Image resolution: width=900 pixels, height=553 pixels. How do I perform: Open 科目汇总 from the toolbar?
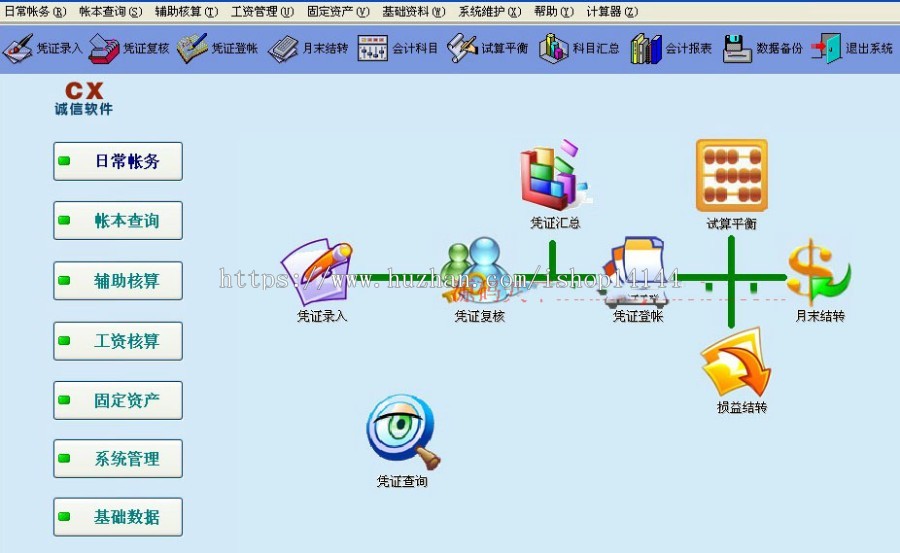click(579, 48)
